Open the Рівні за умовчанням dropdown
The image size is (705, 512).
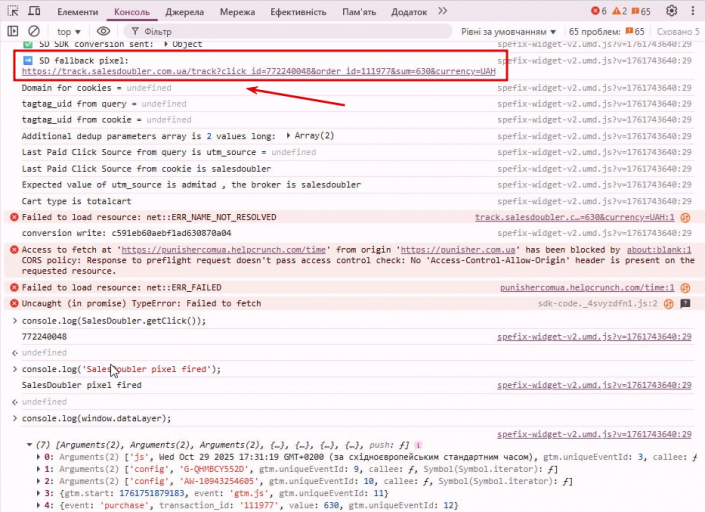509,32
